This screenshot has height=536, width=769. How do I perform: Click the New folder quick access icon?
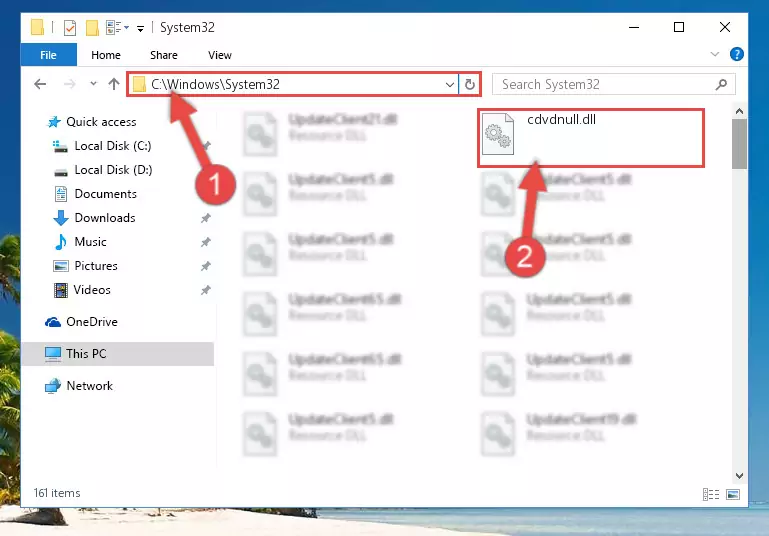click(x=92, y=28)
